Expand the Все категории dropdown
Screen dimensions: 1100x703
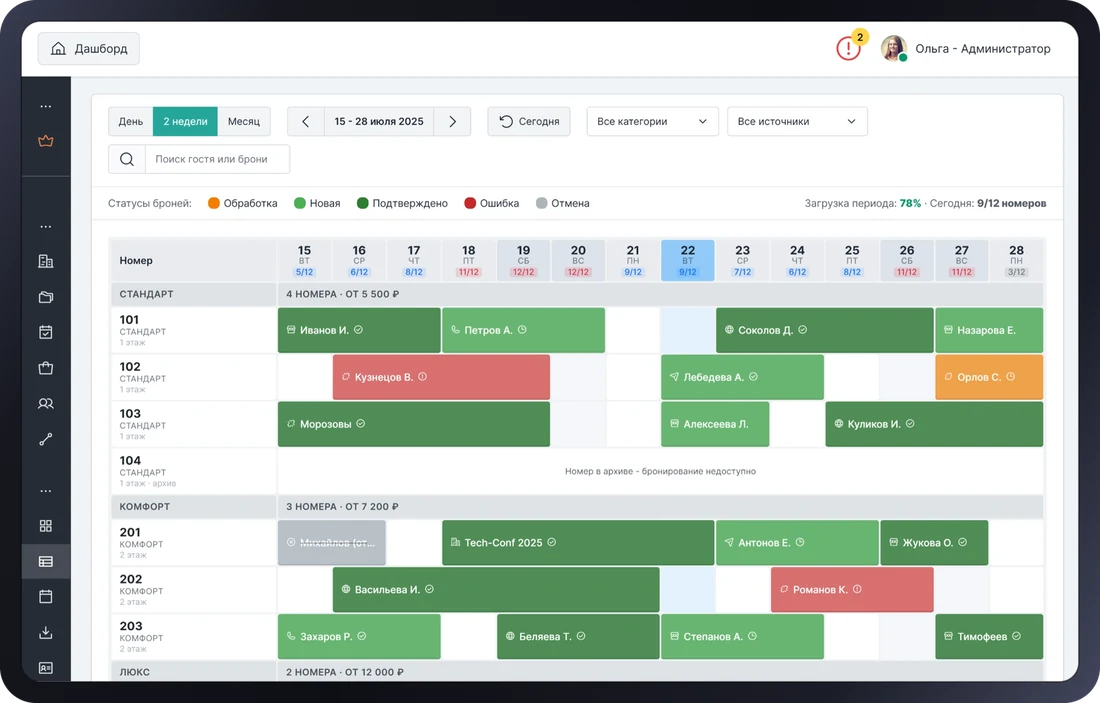tap(652, 121)
